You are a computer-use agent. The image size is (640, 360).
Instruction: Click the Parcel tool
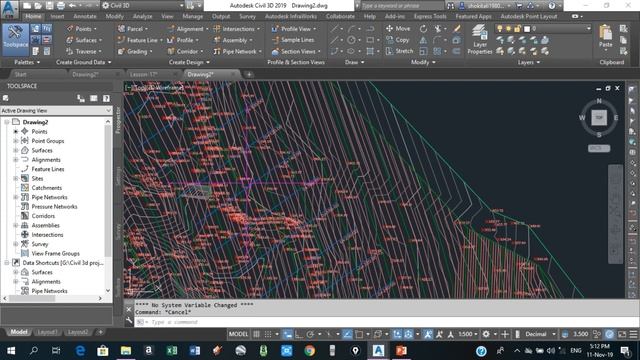[x=133, y=29]
